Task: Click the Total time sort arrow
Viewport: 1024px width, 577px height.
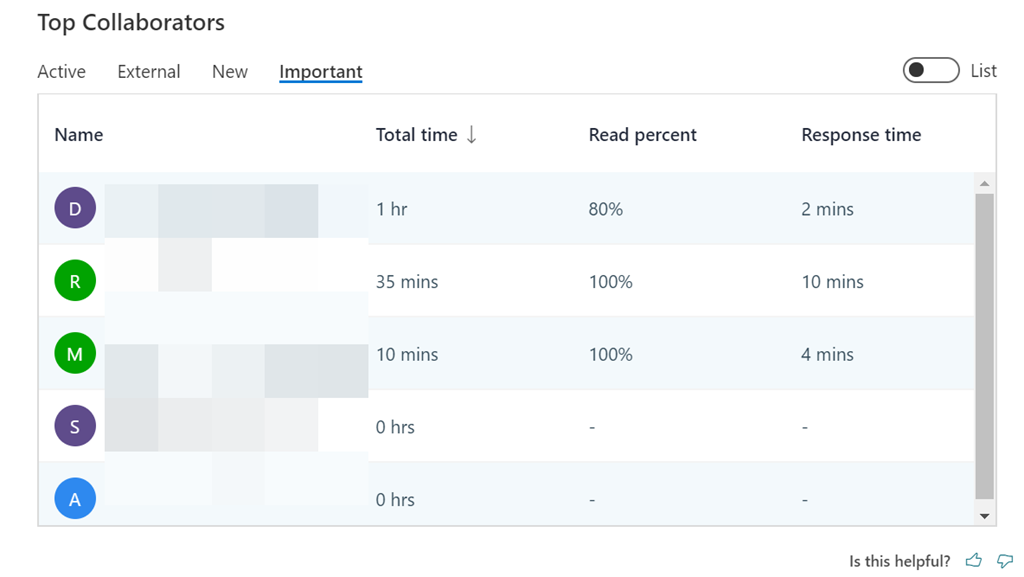Action: point(472,135)
